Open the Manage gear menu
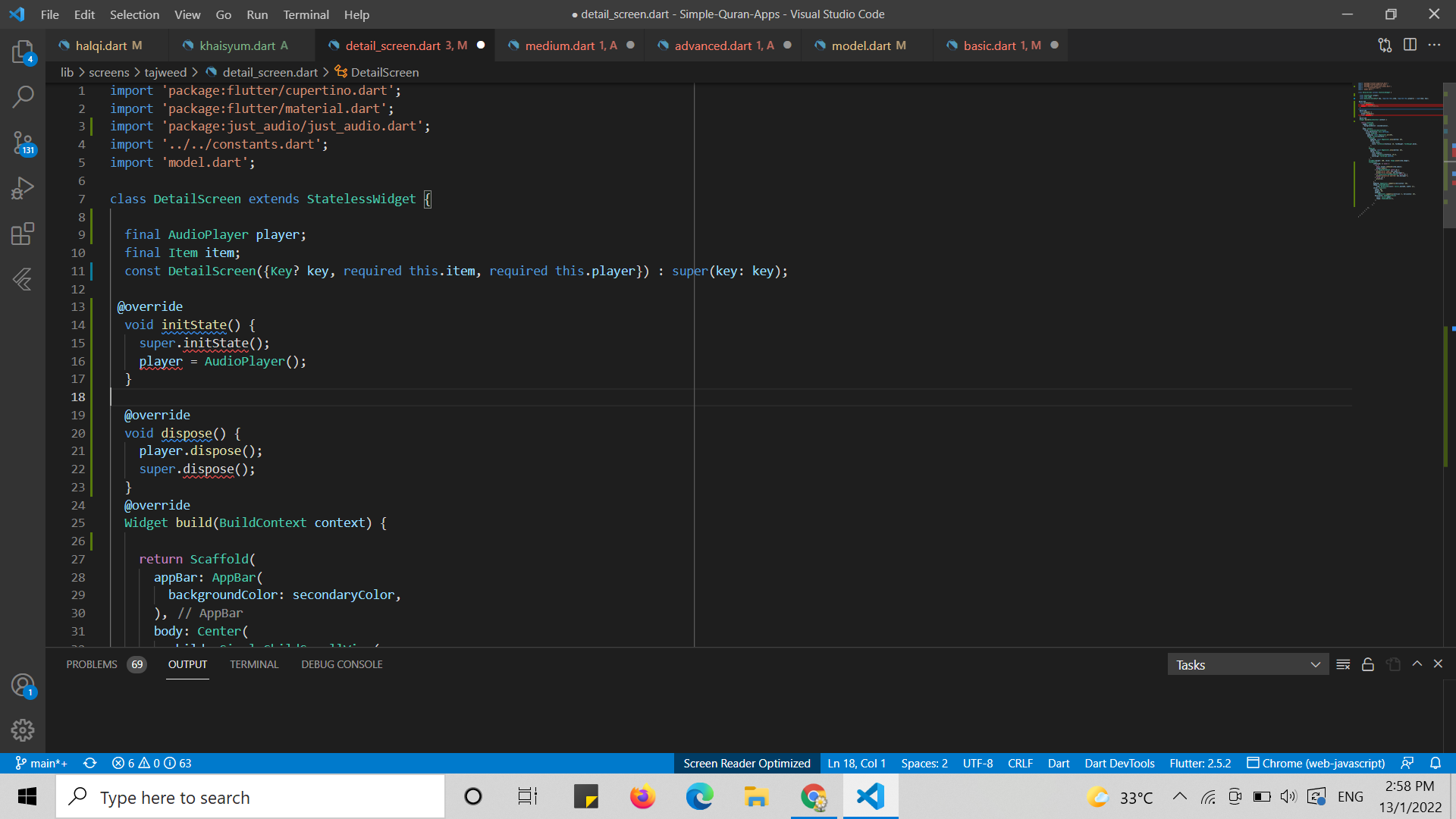Screen dimensions: 1456x819 23,730
